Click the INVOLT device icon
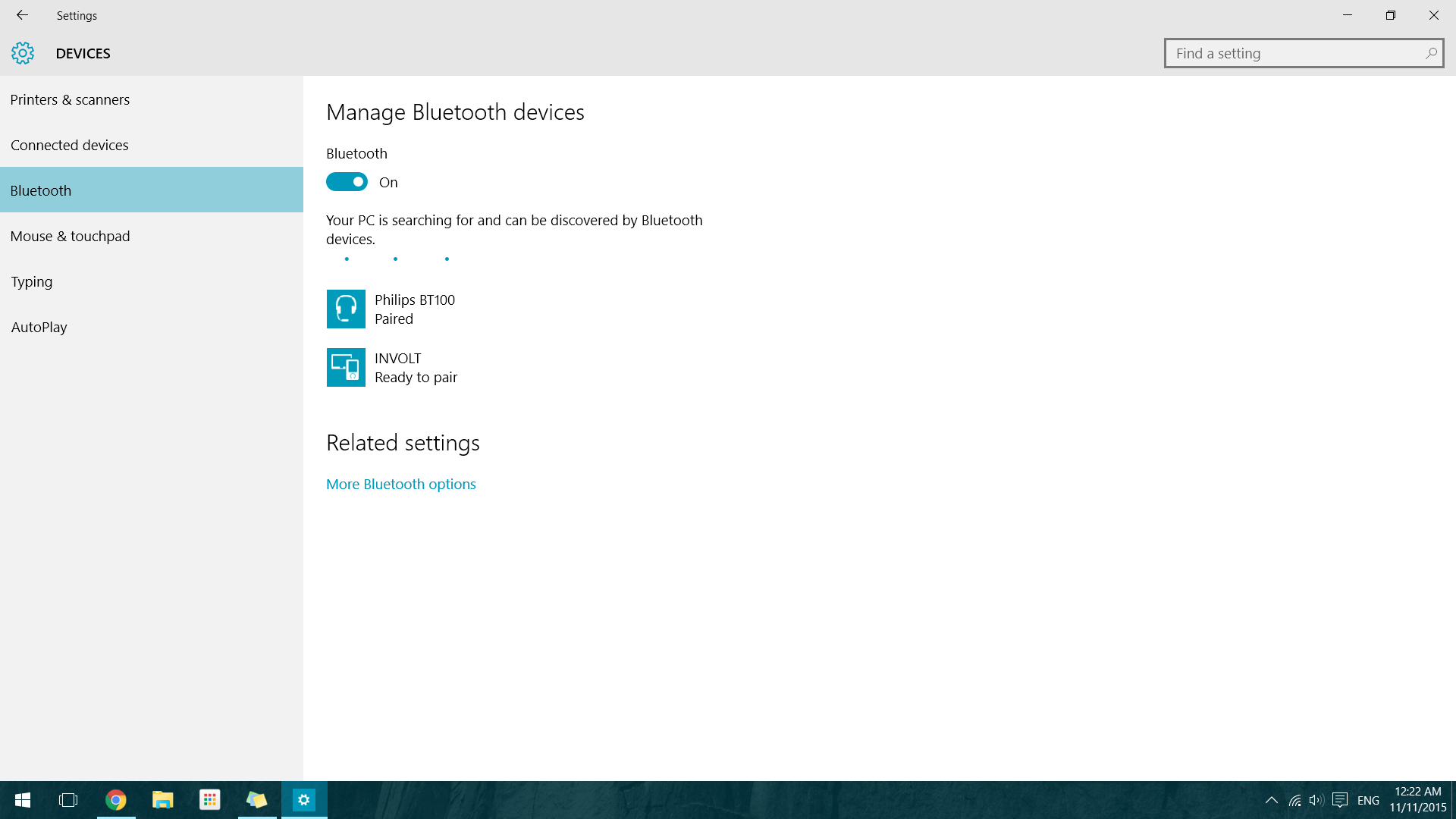This screenshot has height=819, width=1456. [346, 367]
